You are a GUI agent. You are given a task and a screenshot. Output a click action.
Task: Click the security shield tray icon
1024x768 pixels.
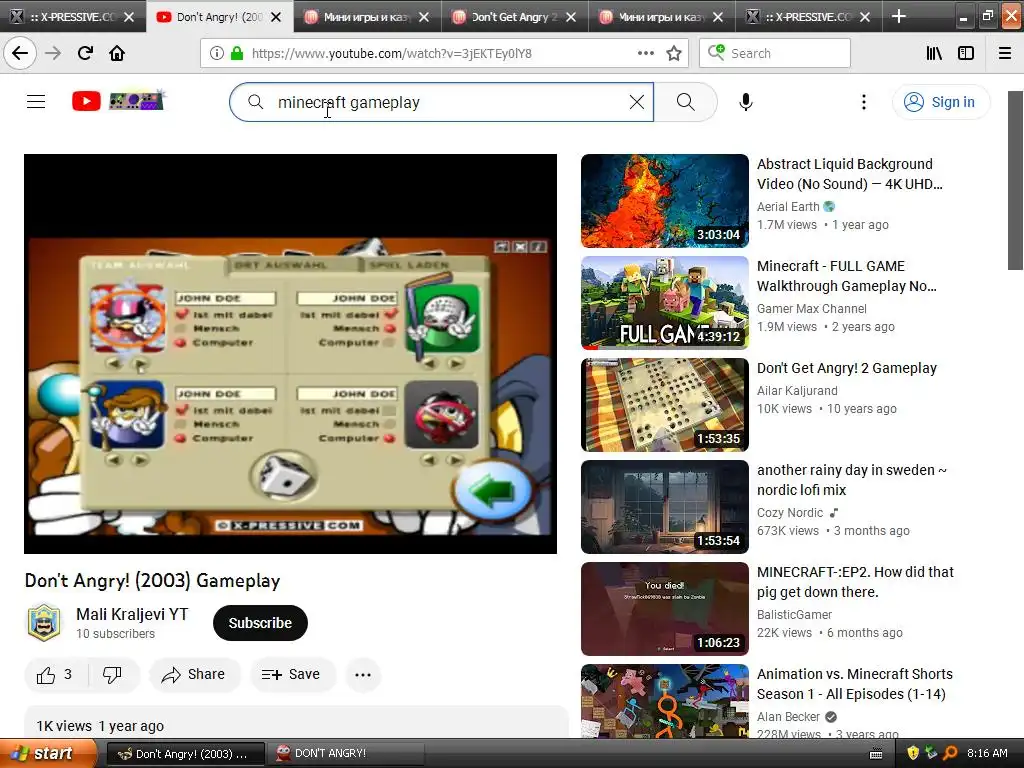pos(913,754)
